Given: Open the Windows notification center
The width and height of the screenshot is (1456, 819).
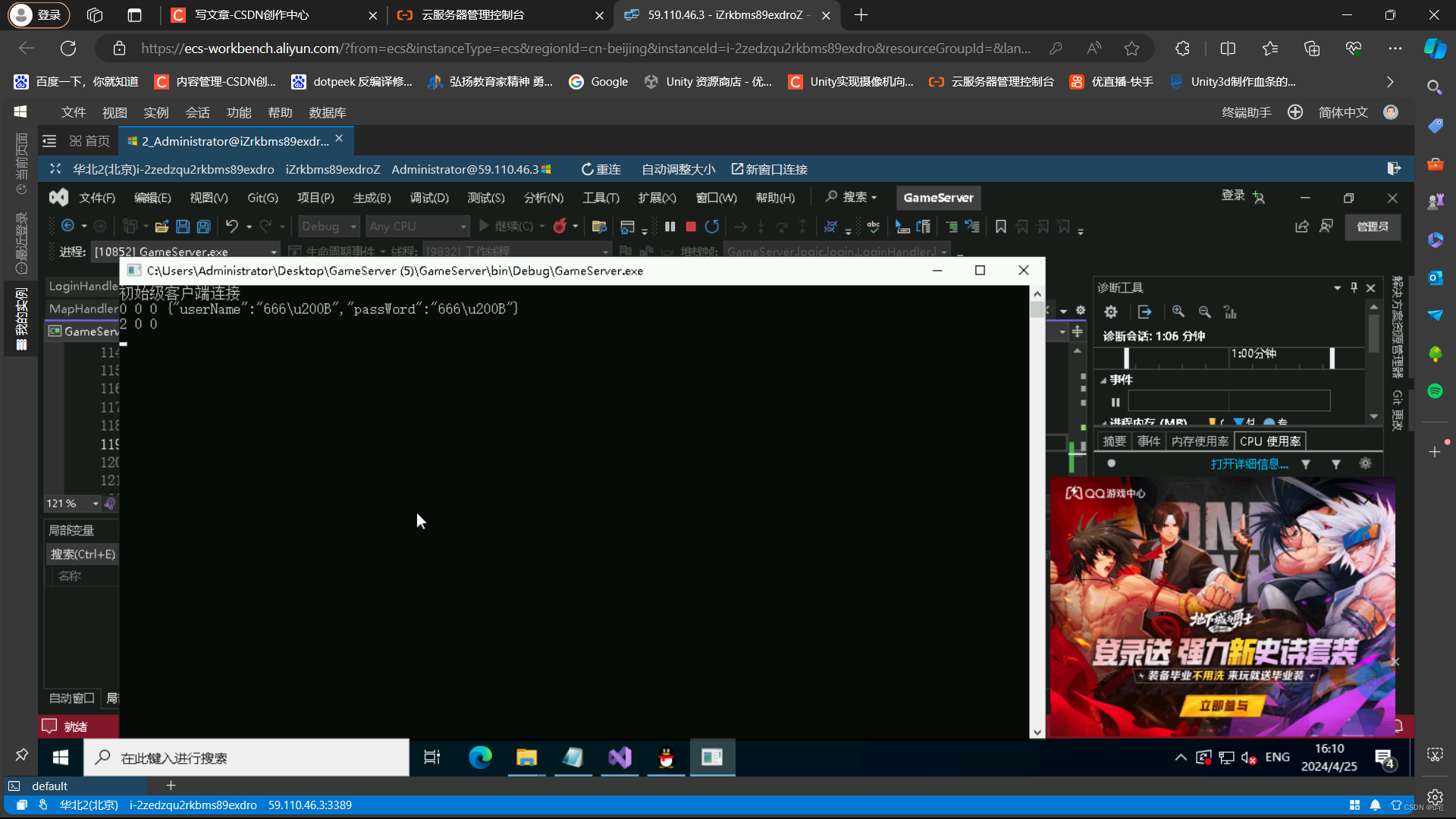Looking at the screenshot, I should [1385, 758].
